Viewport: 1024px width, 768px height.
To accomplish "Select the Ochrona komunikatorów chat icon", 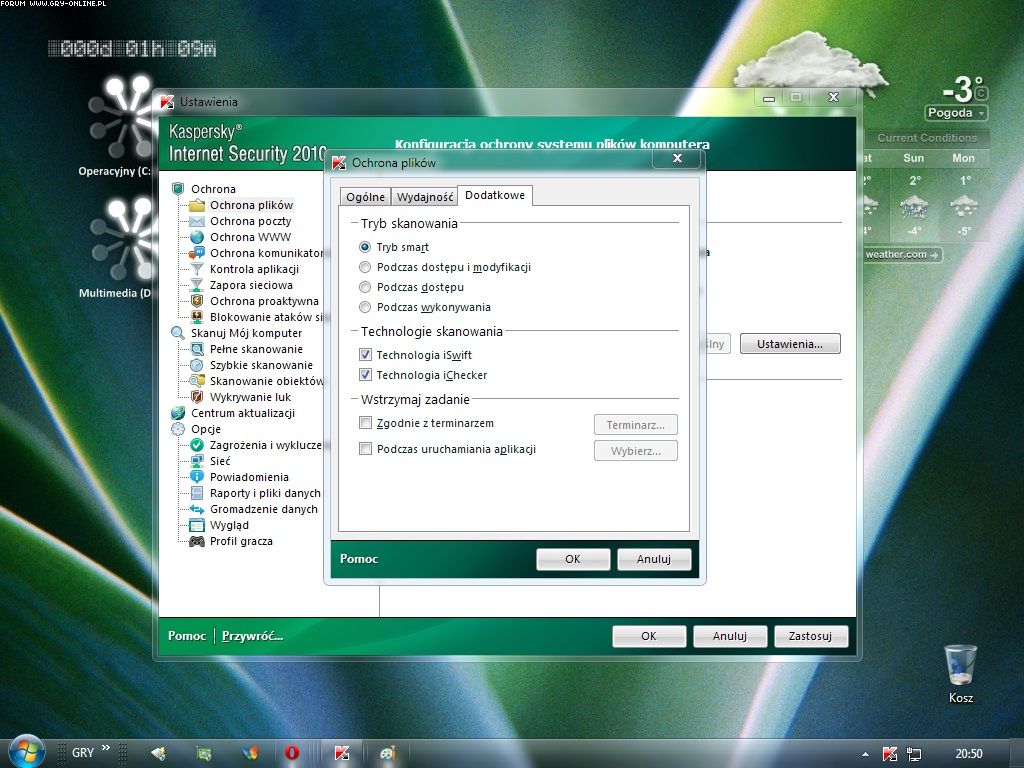I will pyautogui.click(x=197, y=253).
